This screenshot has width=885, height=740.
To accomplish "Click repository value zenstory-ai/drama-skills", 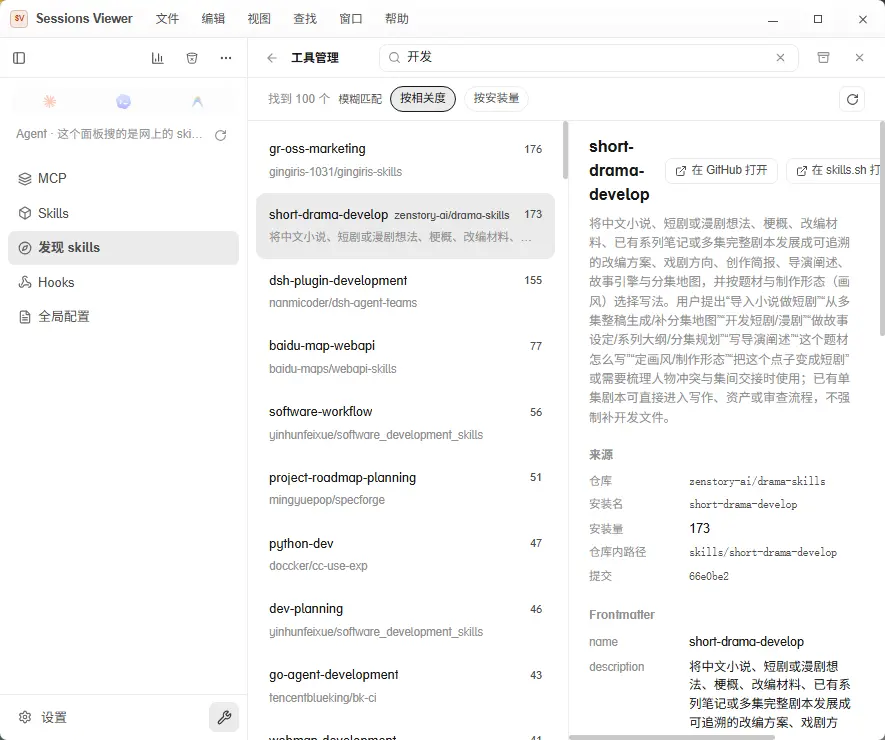I will tap(757, 481).
